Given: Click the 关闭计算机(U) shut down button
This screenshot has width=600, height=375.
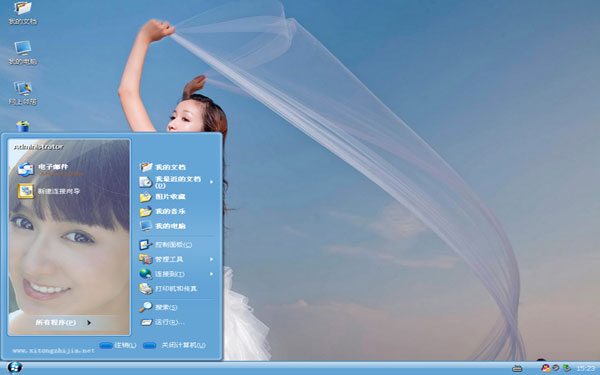Looking at the screenshot, I should (174, 345).
